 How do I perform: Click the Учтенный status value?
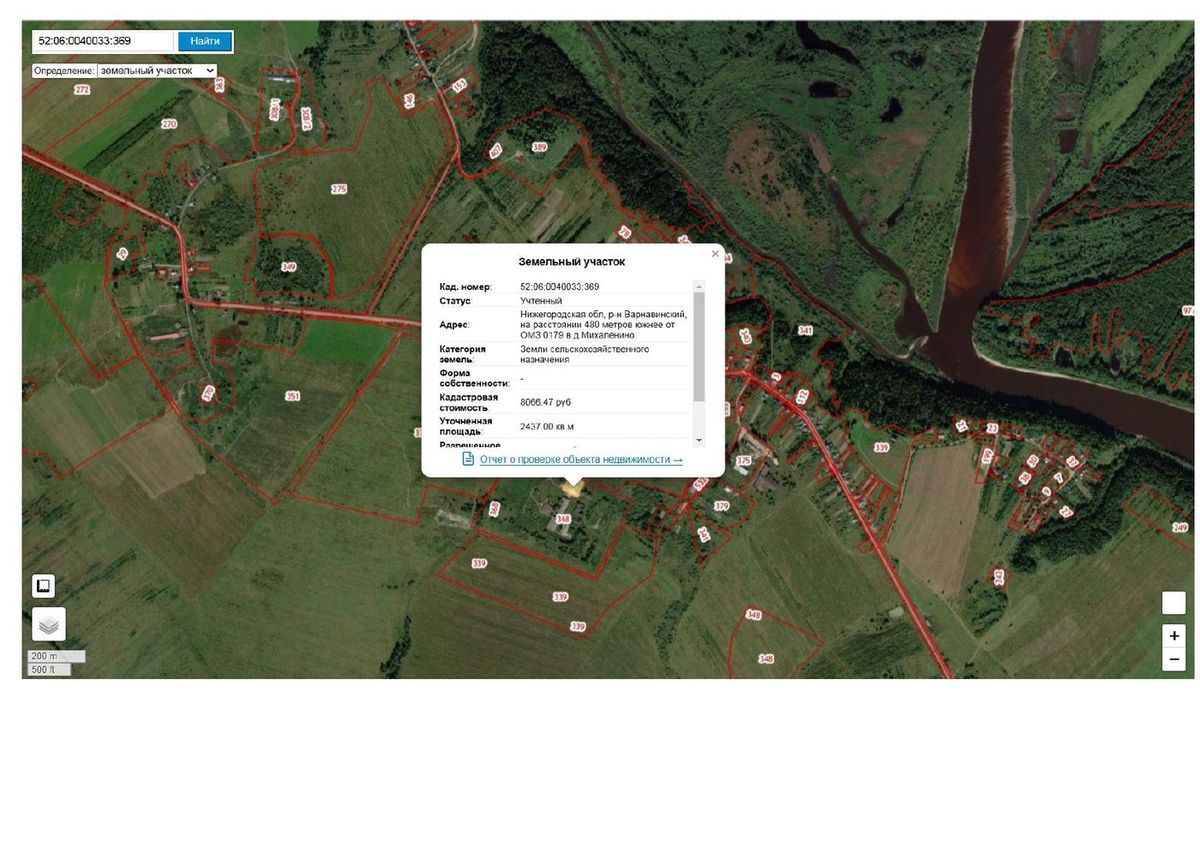541,301
